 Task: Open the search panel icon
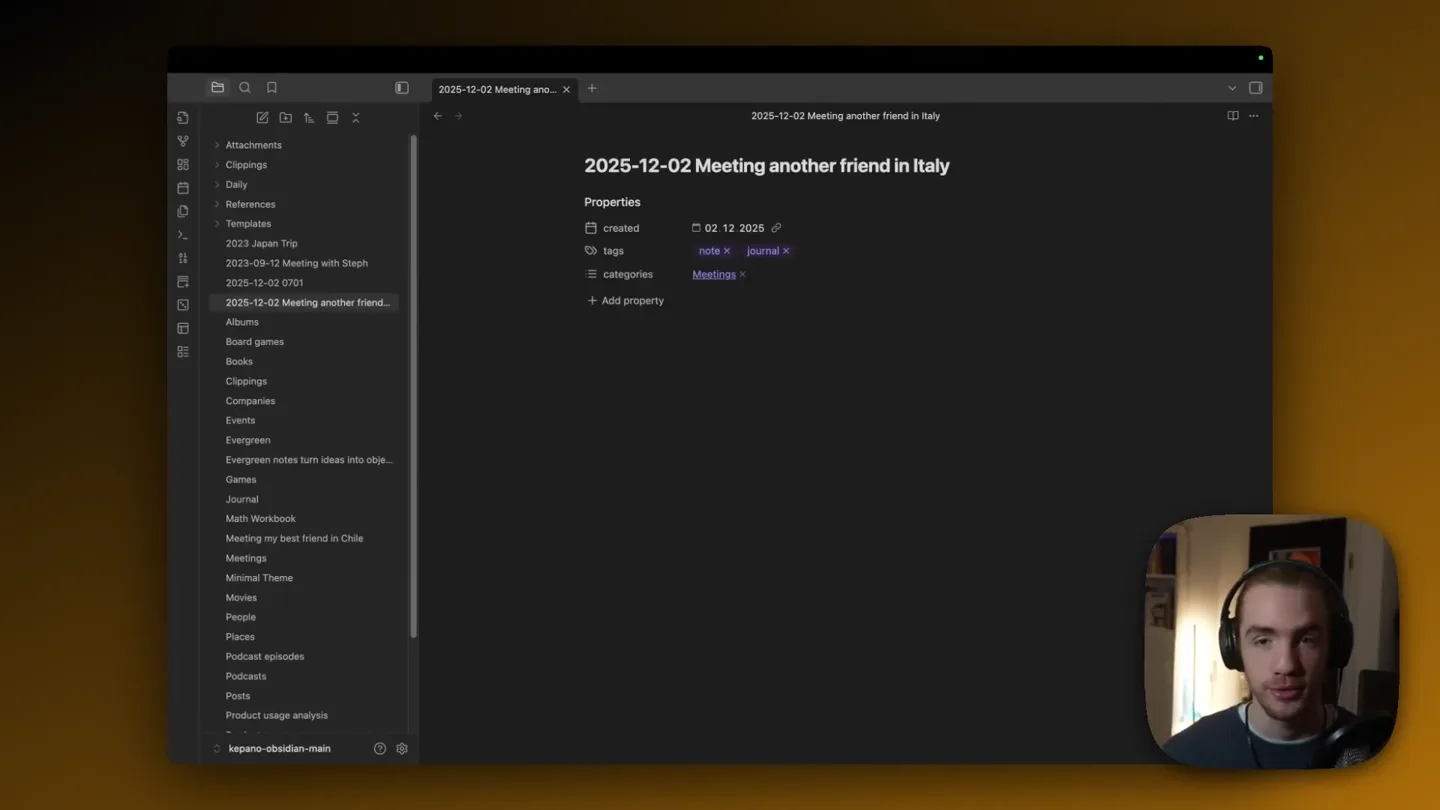[x=245, y=88]
